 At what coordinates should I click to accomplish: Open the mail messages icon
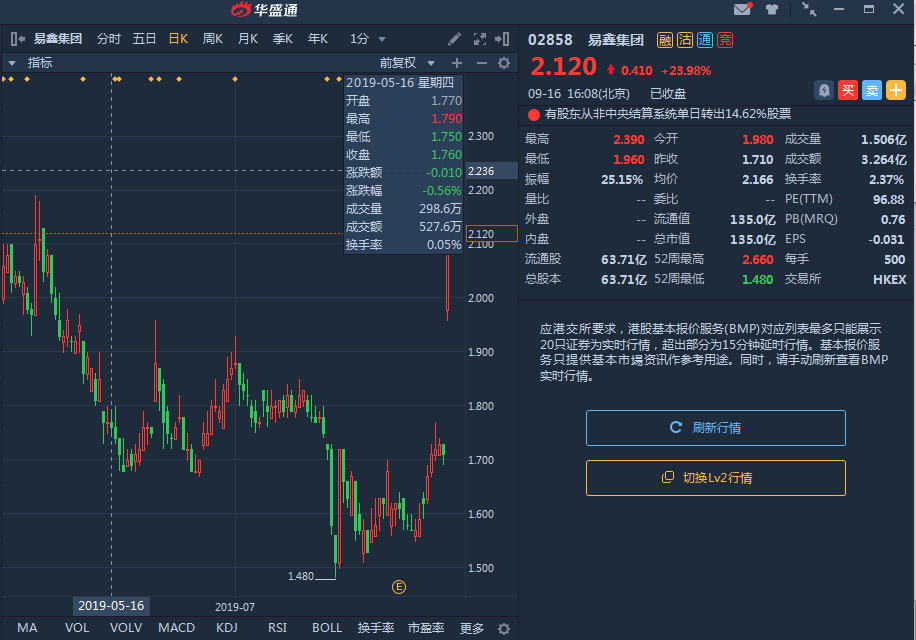[742, 10]
